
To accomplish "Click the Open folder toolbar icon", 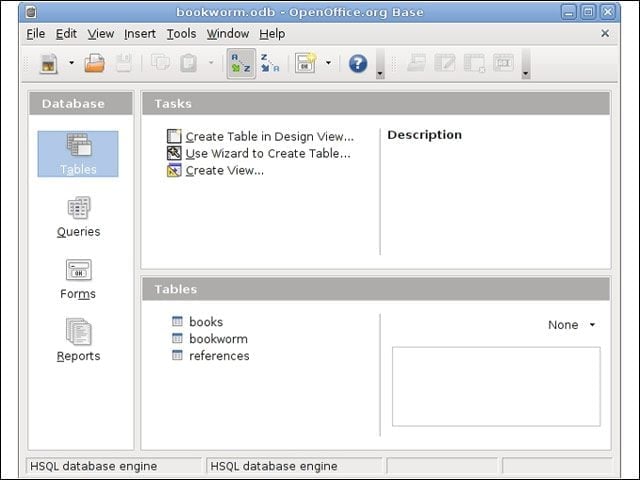I will point(95,63).
